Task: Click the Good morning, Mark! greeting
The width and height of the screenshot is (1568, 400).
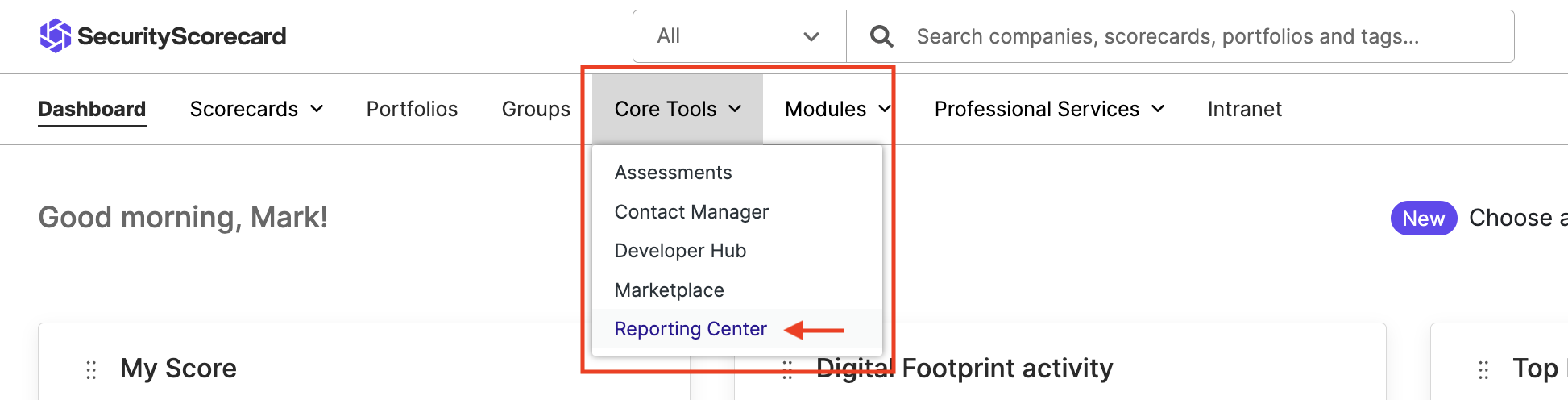Action: click(x=183, y=218)
